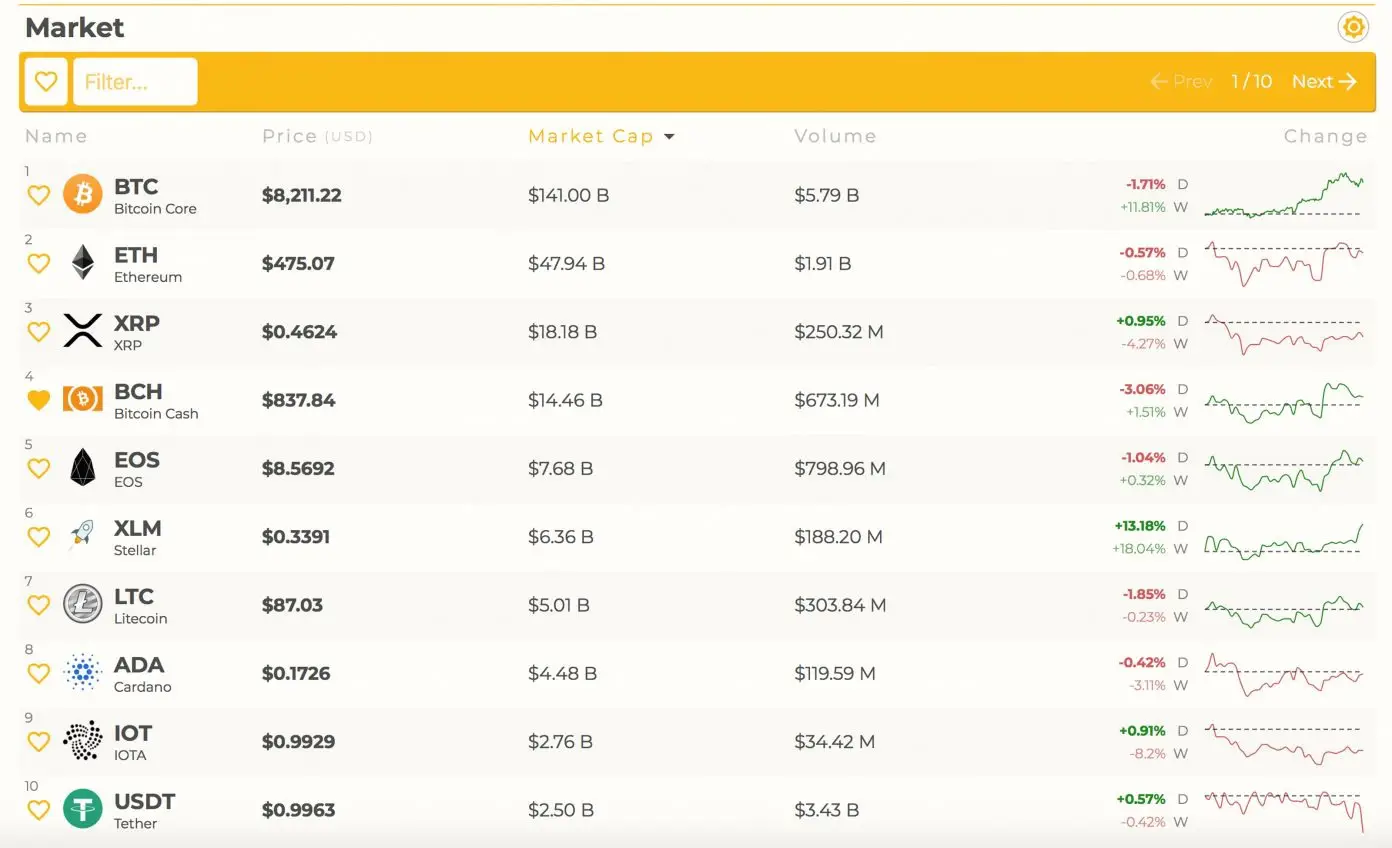Click the Bitcoin Core coin logo
1392x848 pixels.
[x=83, y=195]
